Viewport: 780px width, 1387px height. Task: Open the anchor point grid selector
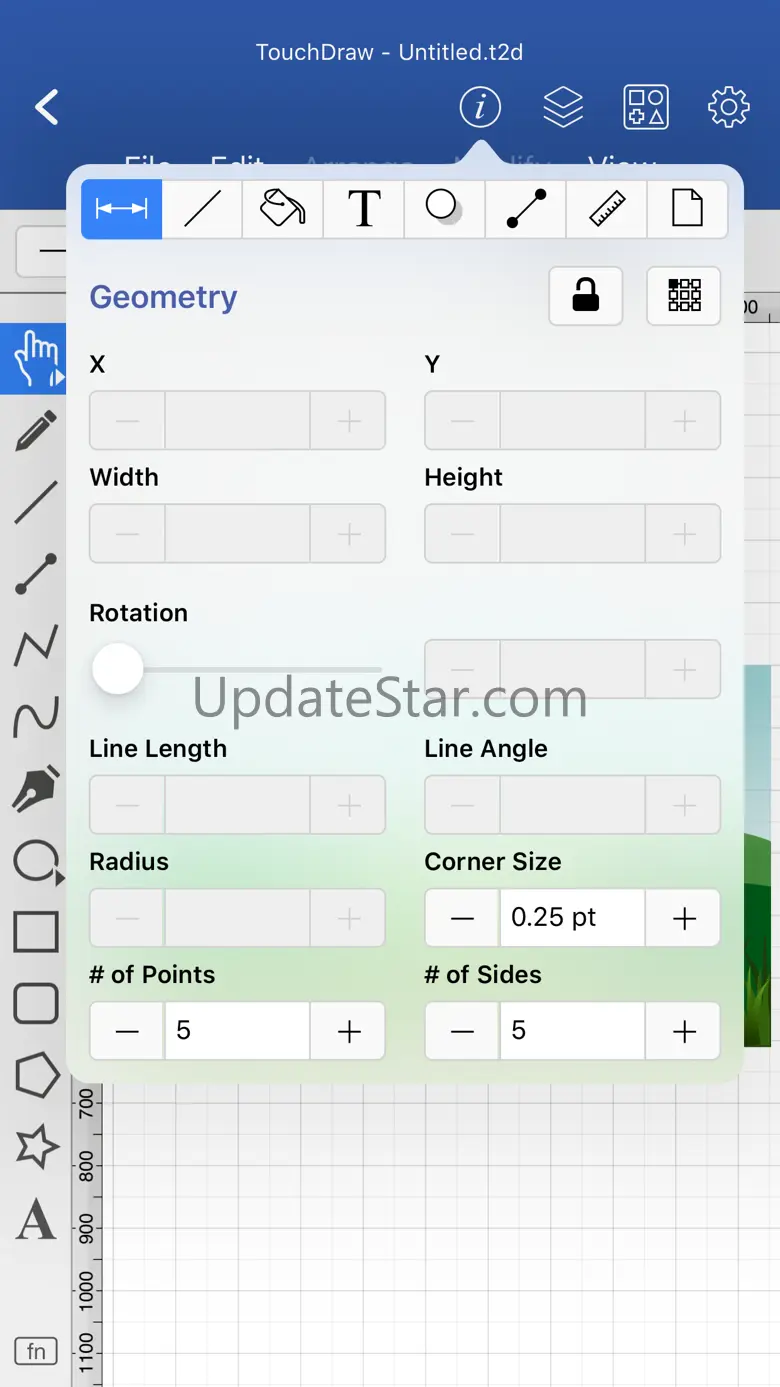click(684, 296)
